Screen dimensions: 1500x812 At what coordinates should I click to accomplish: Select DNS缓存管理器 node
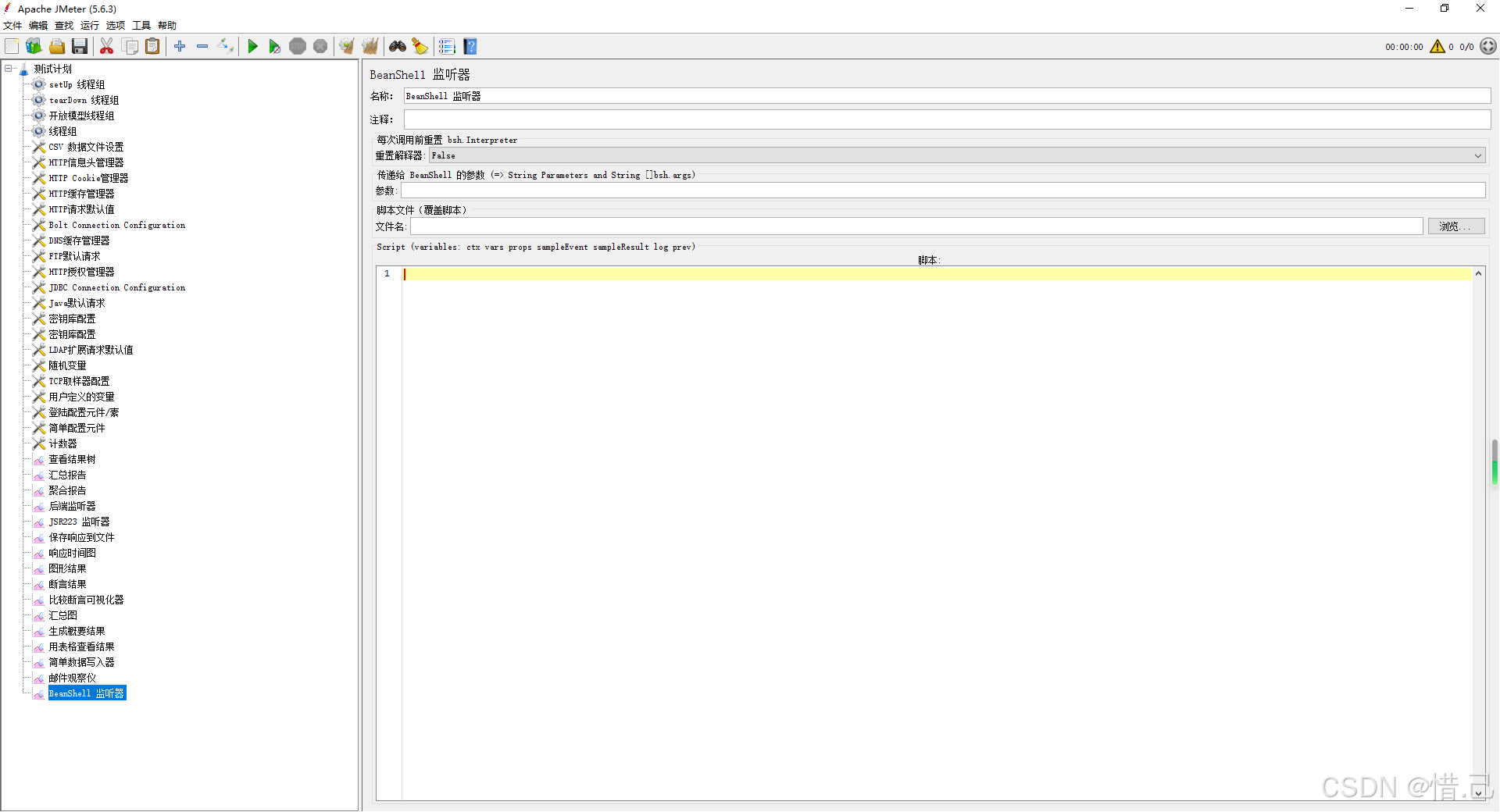79,240
